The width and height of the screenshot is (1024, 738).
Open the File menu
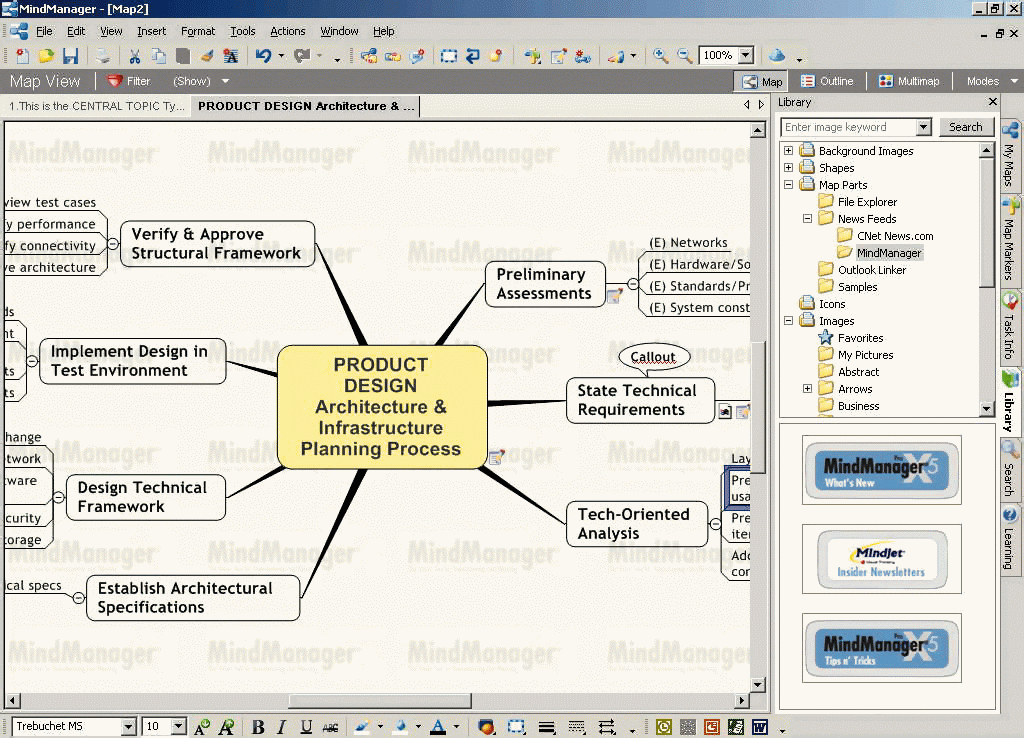[x=44, y=31]
